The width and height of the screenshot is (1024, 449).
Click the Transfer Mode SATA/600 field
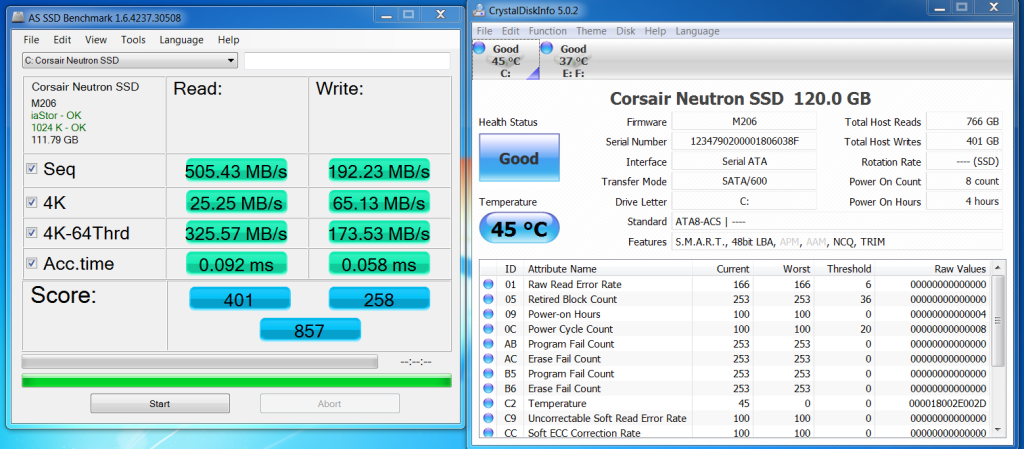(744, 181)
